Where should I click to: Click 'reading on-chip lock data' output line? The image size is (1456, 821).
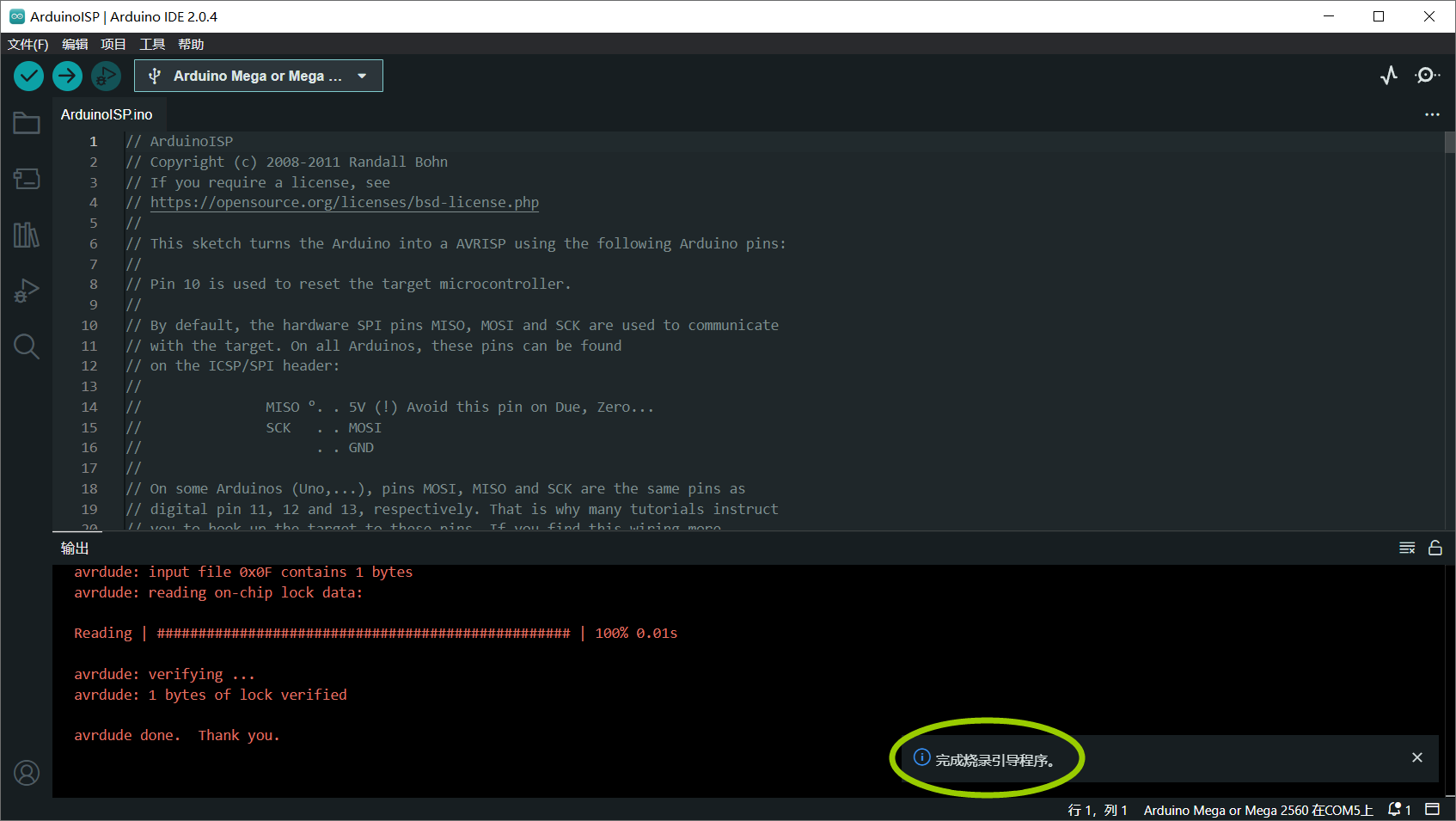(218, 593)
